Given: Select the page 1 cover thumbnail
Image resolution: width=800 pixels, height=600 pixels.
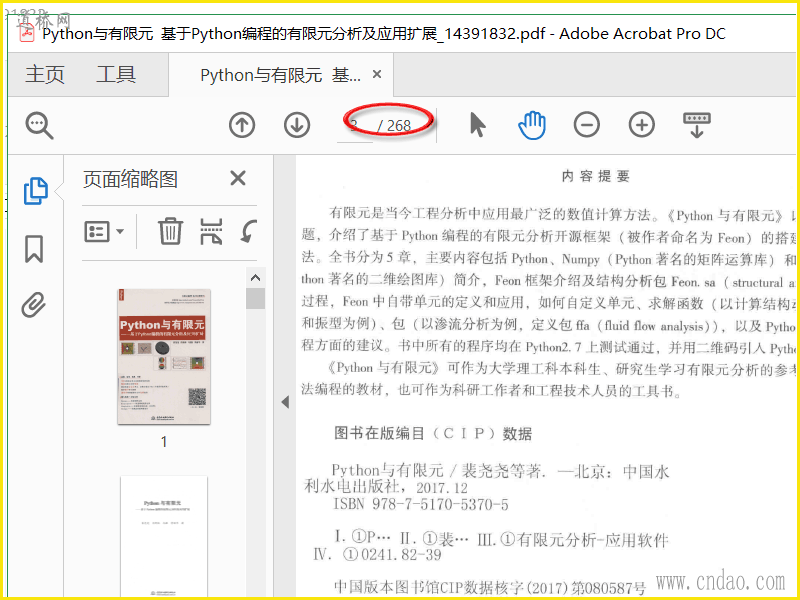Looking at the screenshot, I should coord(164,357).
